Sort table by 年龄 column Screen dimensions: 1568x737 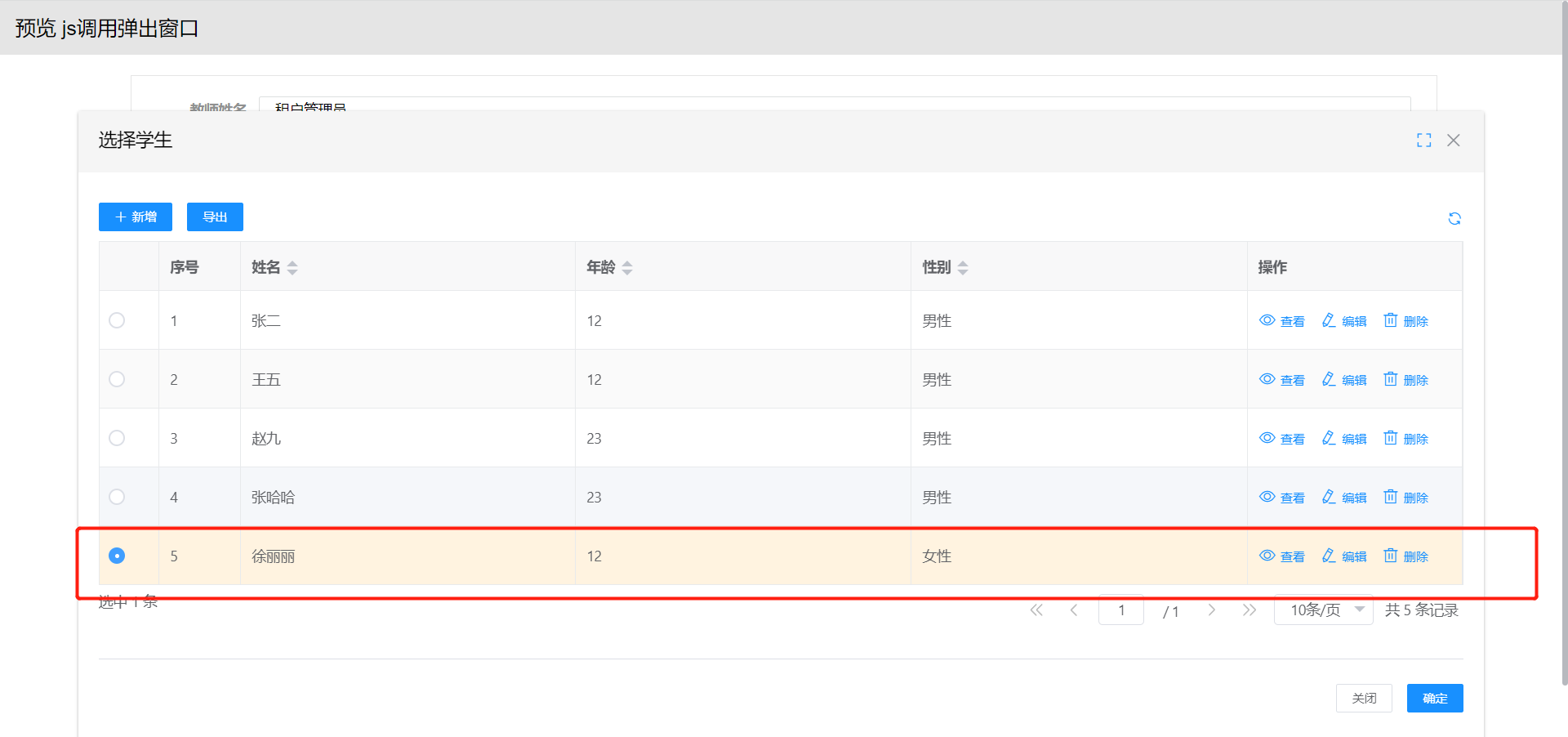point(627,268)
